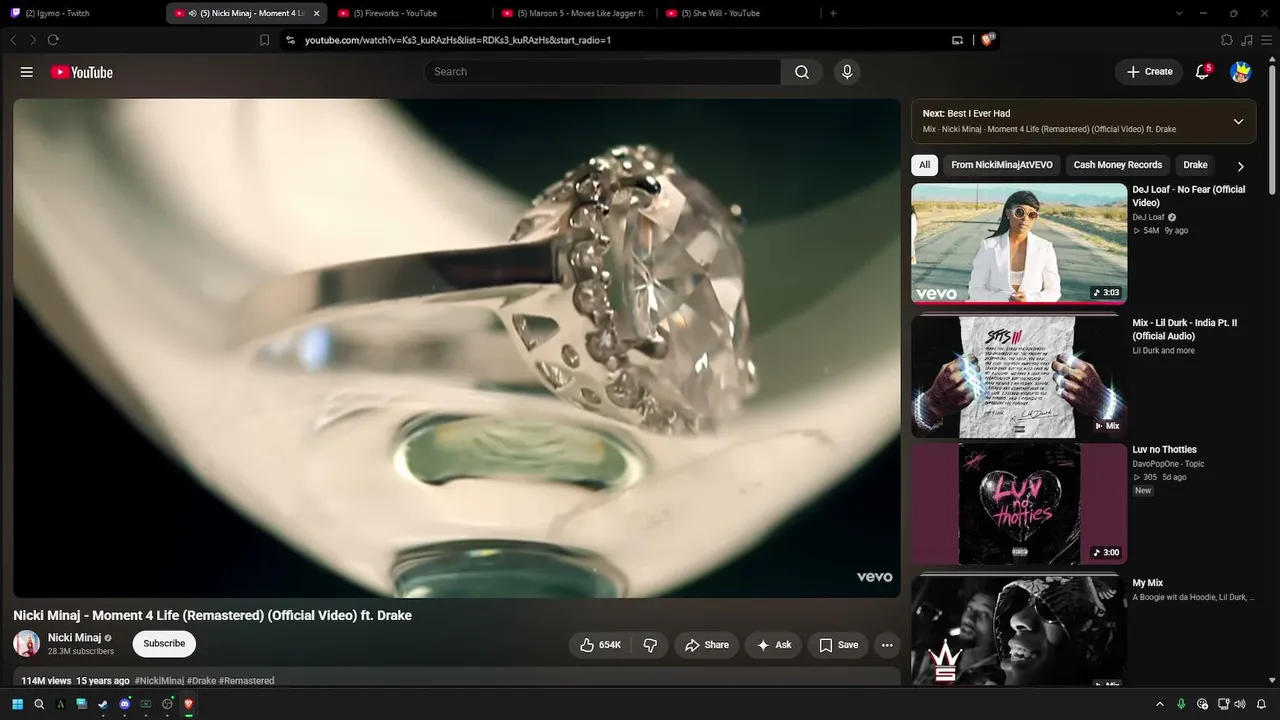Click the browser address bar URL
1280x720 pixels.
pyautogui.click(x=458, y=40)
